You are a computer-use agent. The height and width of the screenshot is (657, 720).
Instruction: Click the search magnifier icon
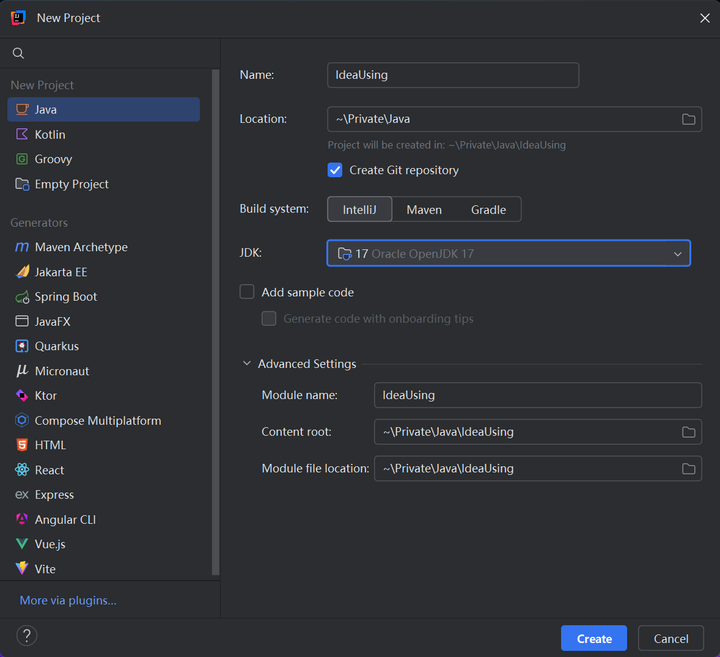tap(18, 53)
